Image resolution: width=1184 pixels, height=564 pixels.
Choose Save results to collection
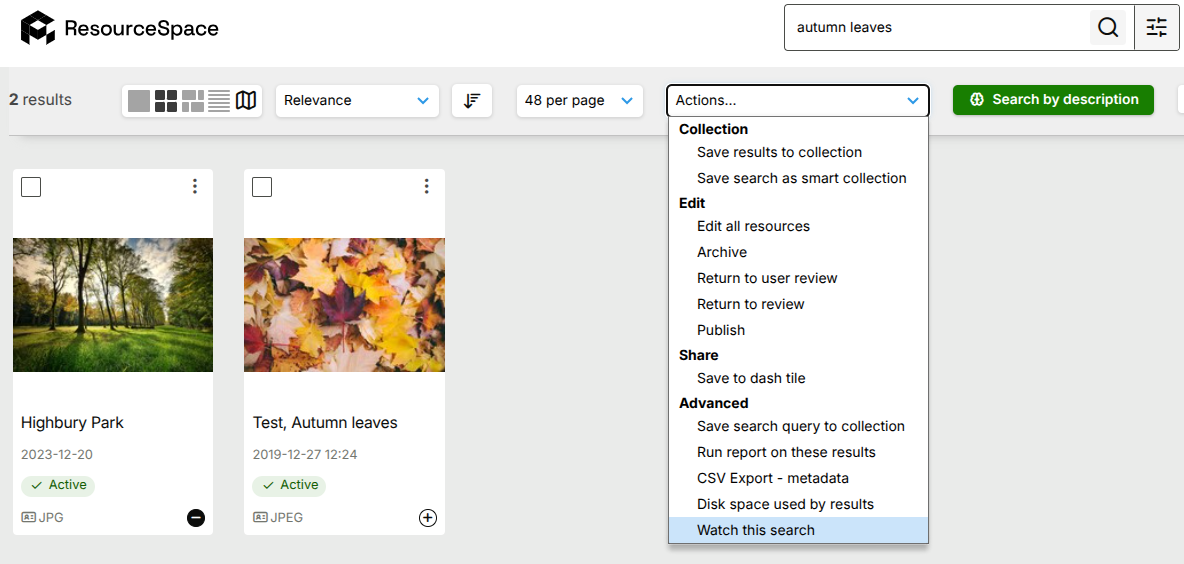[798, 153]
